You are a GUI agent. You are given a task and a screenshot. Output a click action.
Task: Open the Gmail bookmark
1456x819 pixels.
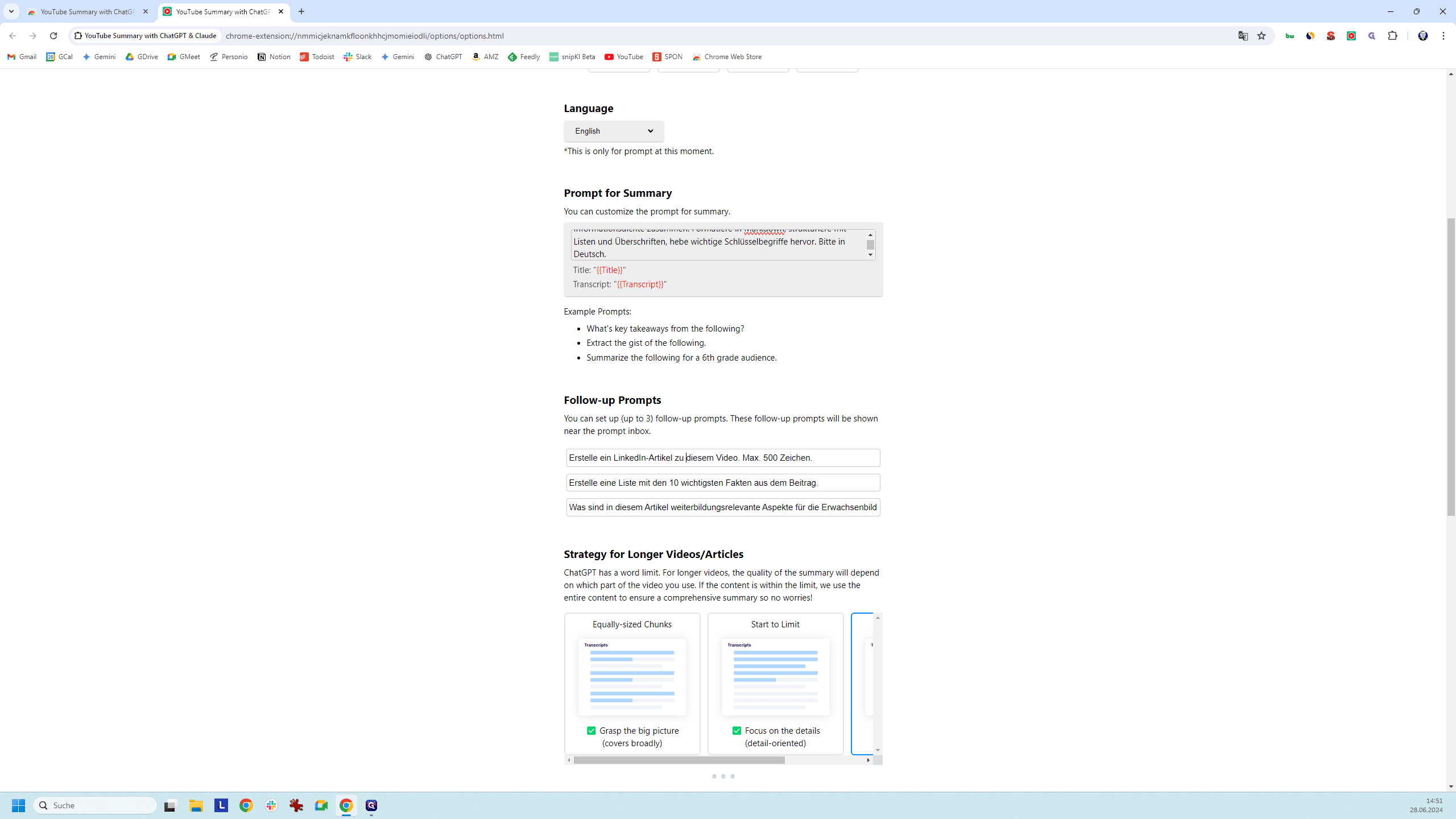(x=22, y=57)
